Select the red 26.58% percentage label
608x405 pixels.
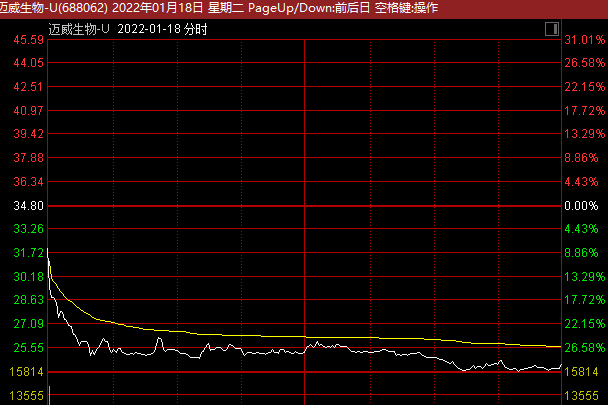click(585, 62)
